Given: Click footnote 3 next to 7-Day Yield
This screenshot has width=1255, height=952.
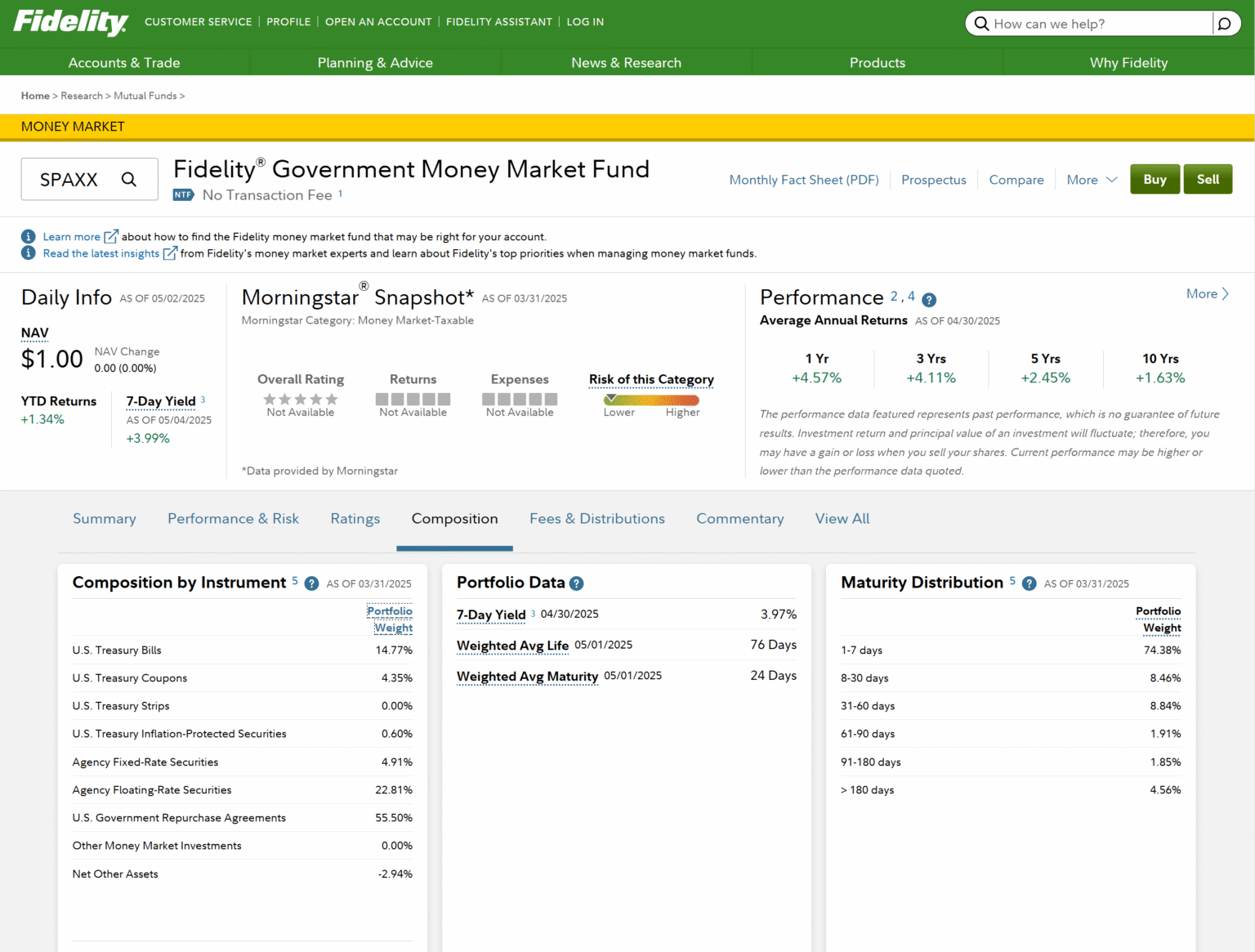Looking at the screenshot, I should (201, 401).
